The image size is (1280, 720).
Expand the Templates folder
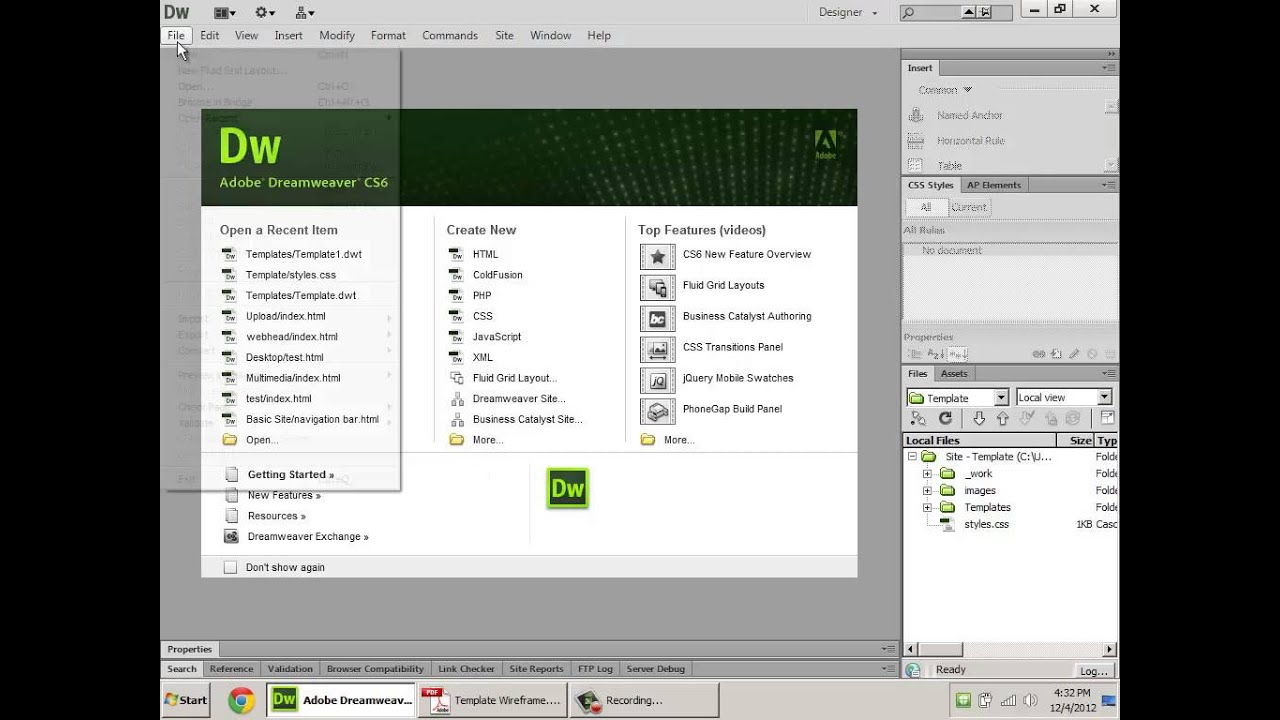pyautogui.click(x=927, y=508)
